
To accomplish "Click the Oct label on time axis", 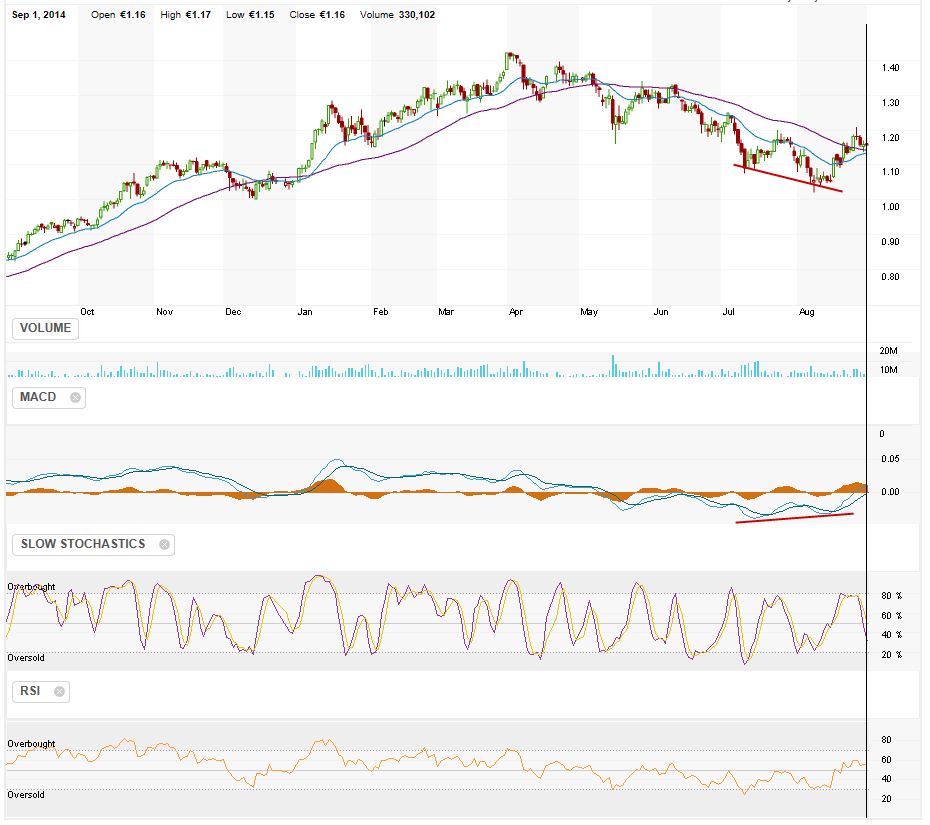I will (87, 312).
